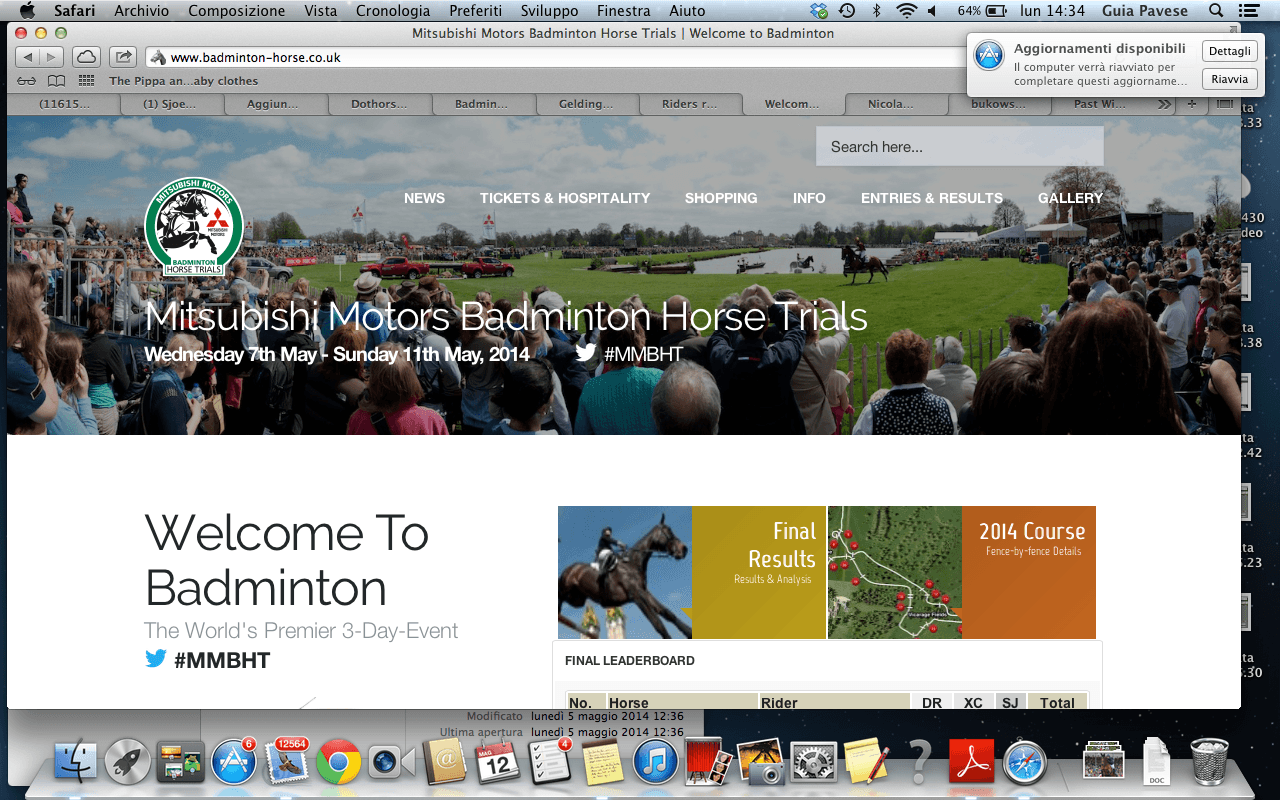Switch to the Dothors... tab

[380, 104]
